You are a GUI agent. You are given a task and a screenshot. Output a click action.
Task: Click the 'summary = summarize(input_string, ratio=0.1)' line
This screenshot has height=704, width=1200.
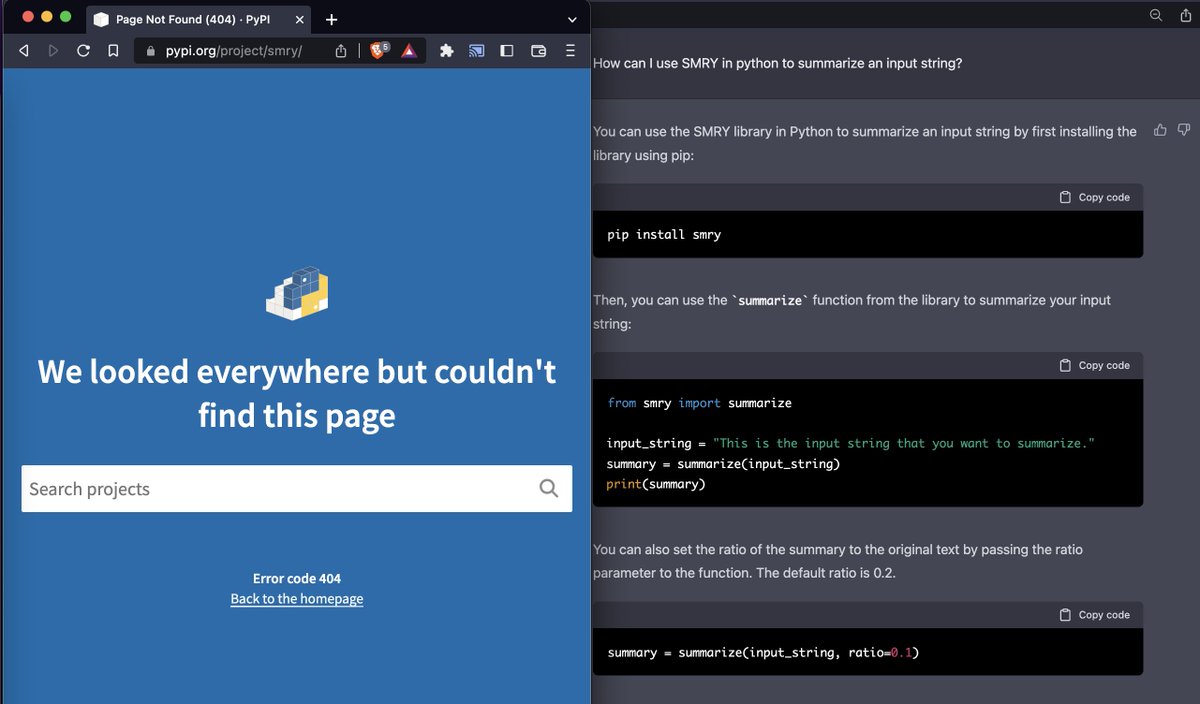pyautogui.click(x=763, y=653)
